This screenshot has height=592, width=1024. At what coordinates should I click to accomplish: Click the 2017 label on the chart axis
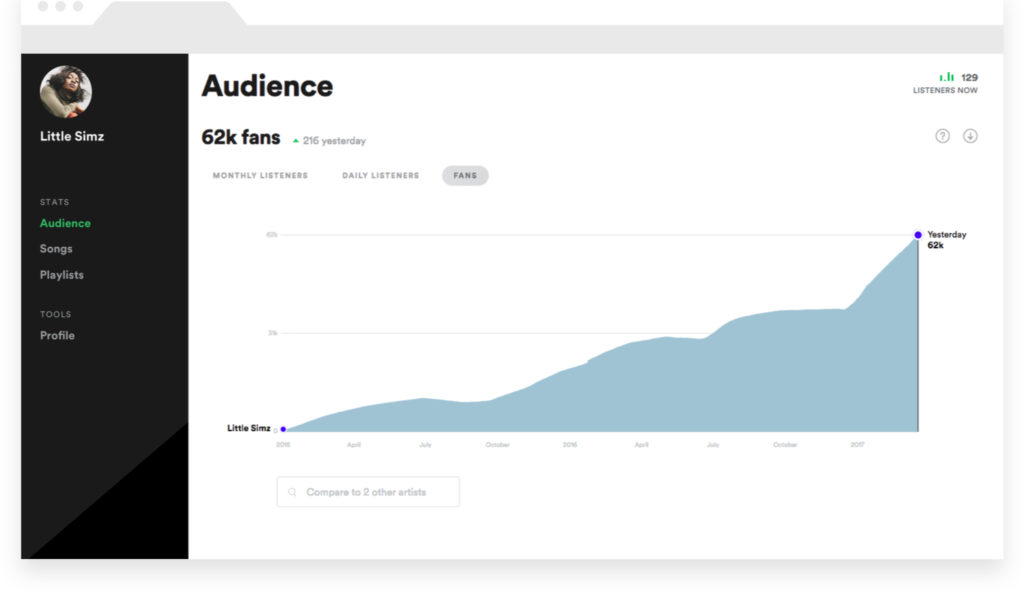tap(857, 445)
